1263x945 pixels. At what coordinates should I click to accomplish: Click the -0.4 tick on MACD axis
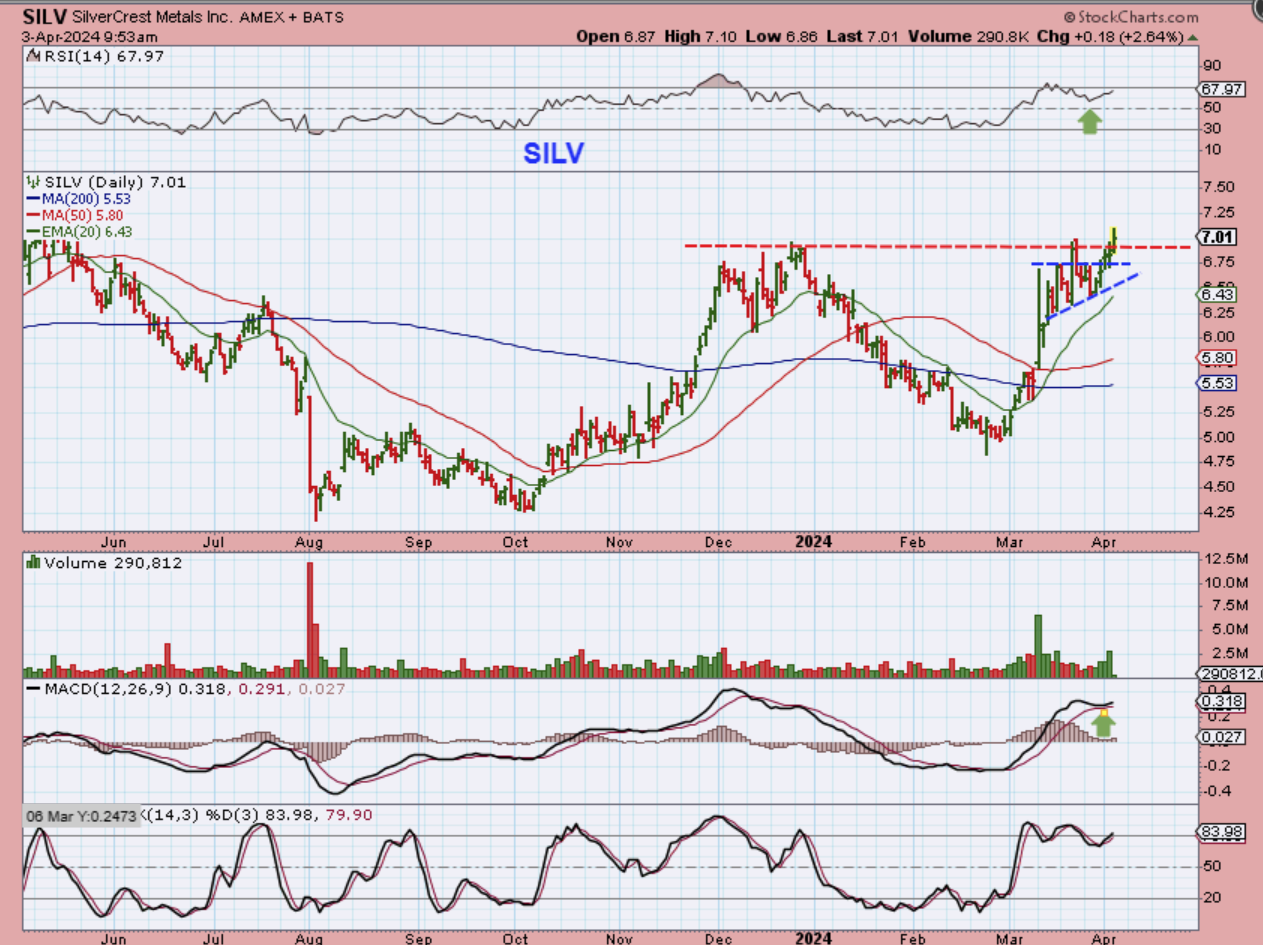1215,791
